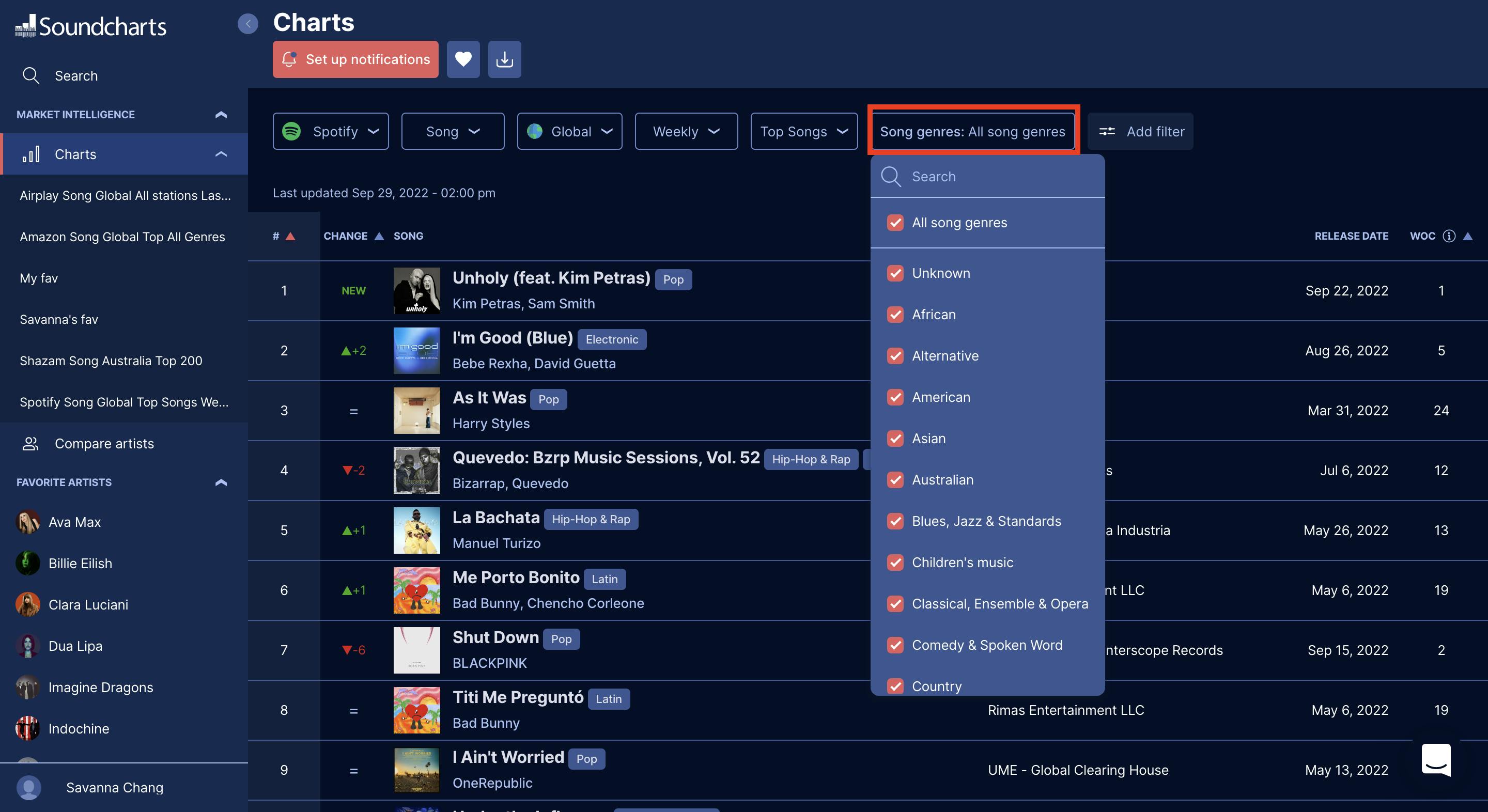The image size is (1488, 812).
Task: Click the genre search input field
Action: pos(999,176)
